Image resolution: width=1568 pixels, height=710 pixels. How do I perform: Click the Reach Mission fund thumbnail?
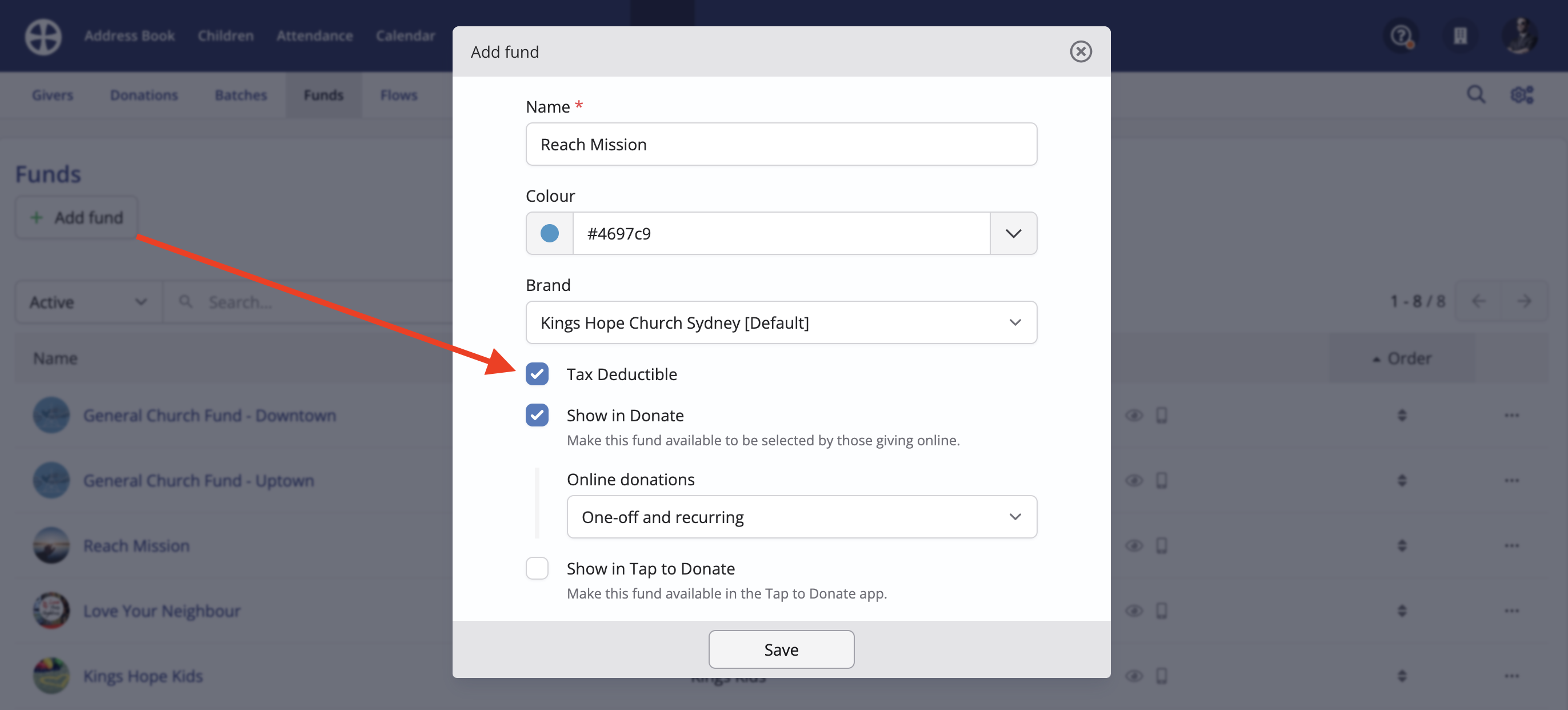click(51, 545)
